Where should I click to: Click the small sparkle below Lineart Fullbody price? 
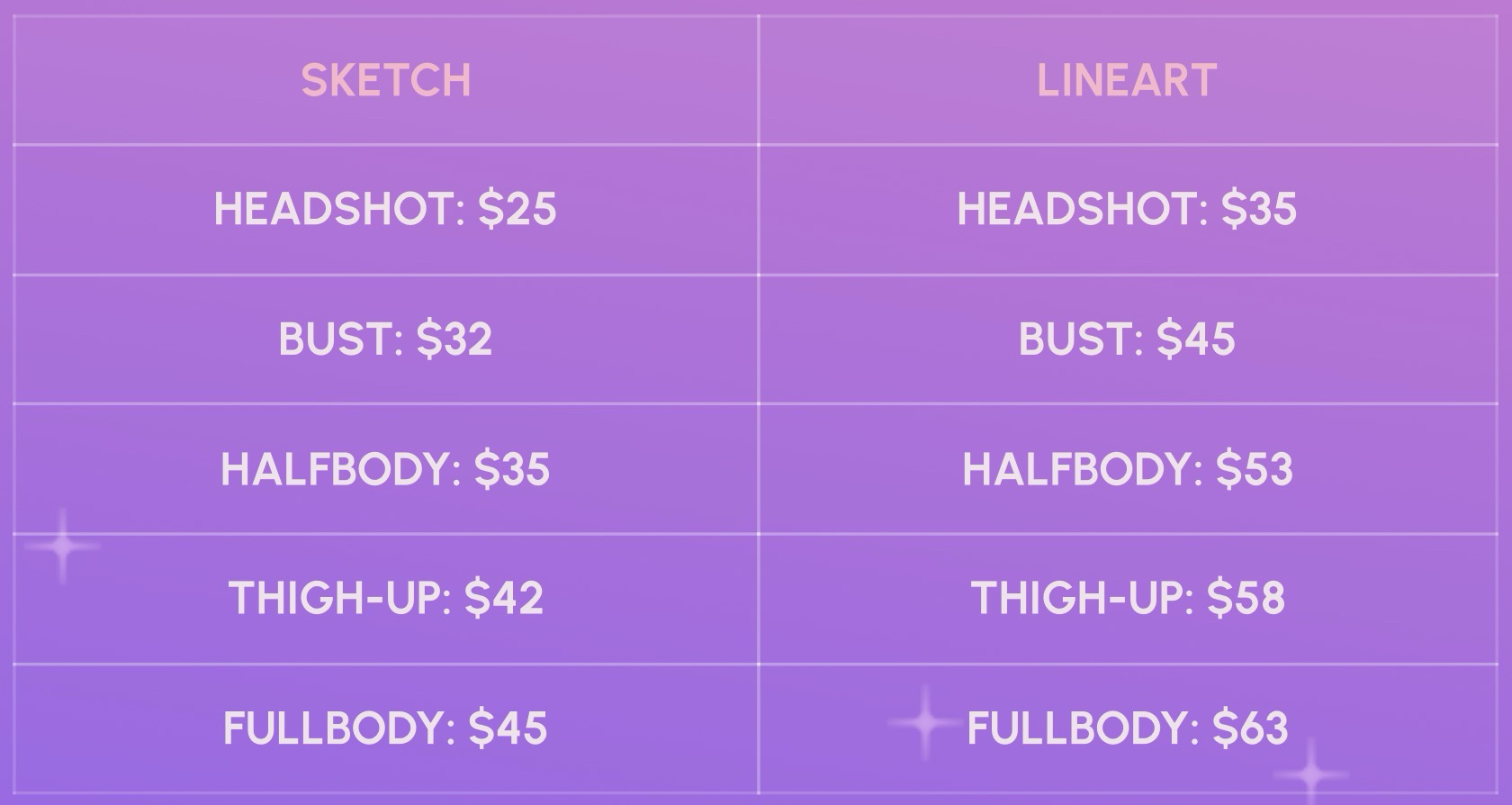tap(1310, 773)
